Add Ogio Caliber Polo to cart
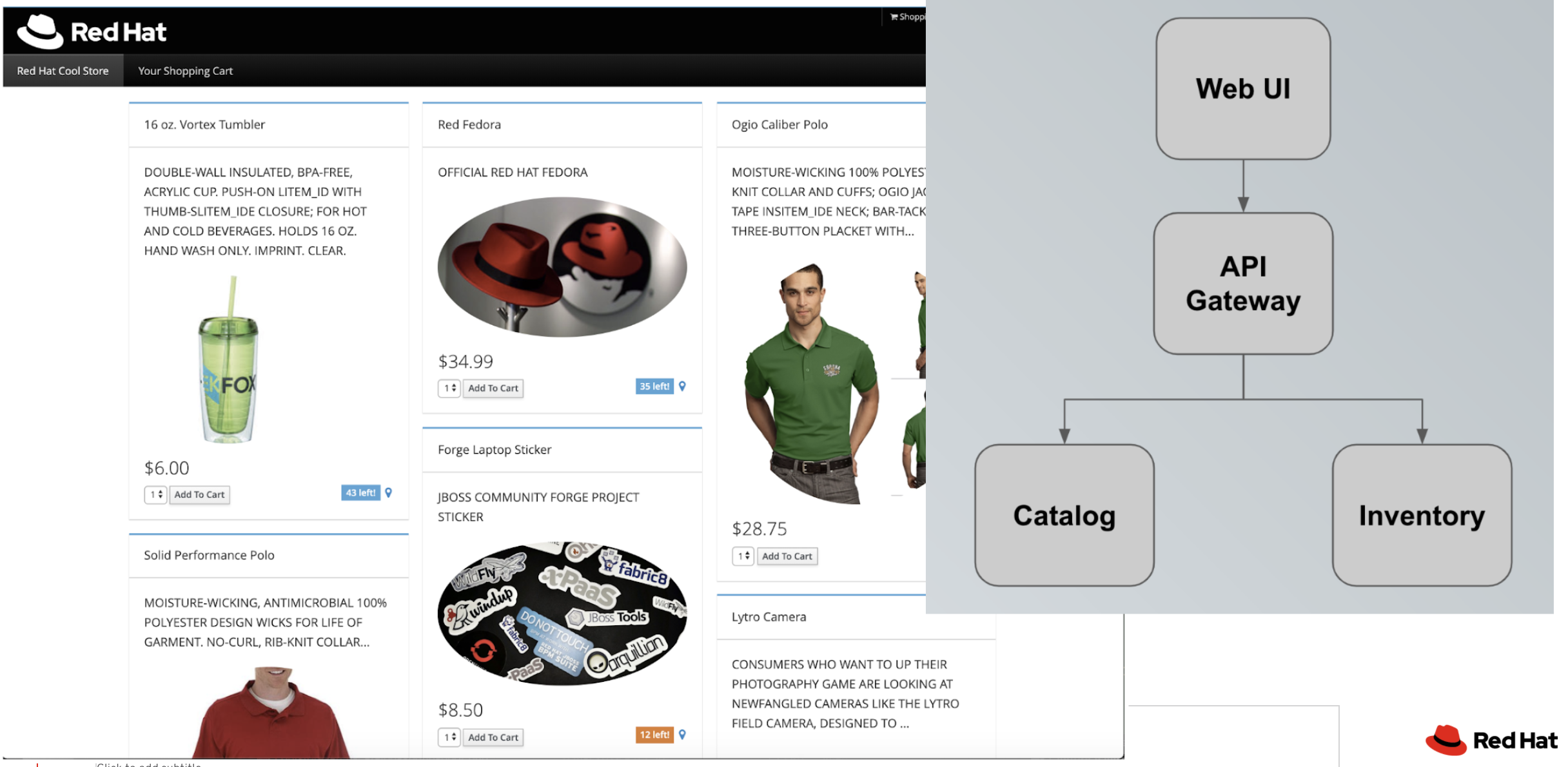The width and height of the screenshot is (1568, 767). [787, 556]
